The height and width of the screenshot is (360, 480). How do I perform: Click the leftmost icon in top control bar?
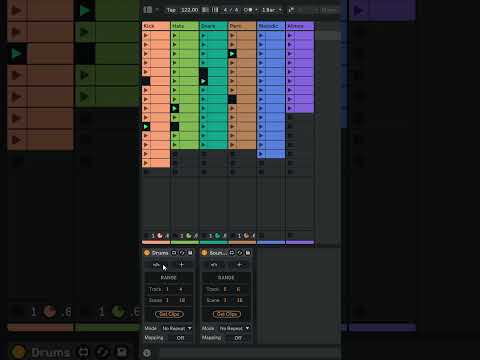(148, 10)
